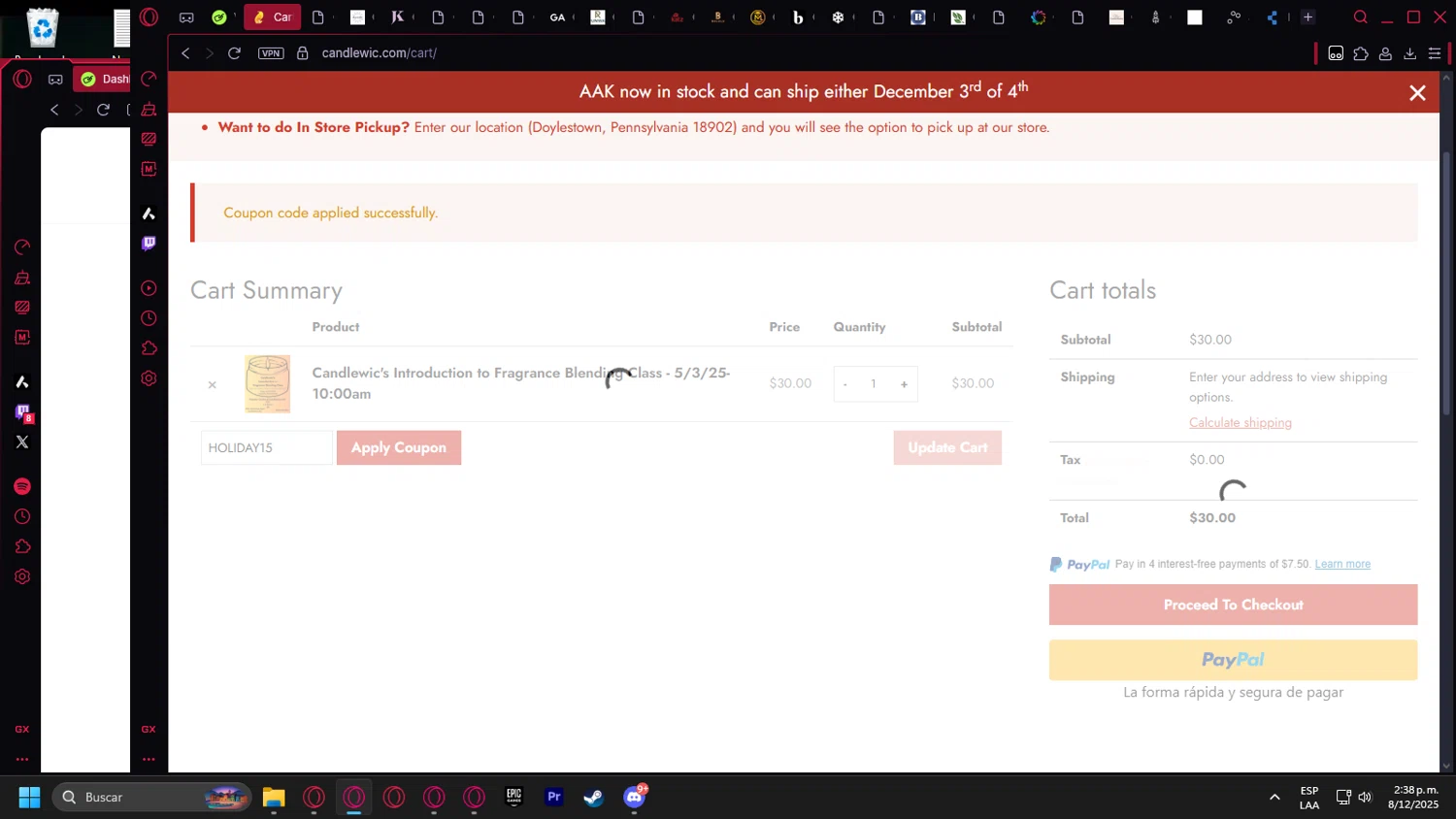Open the three-dots menu in front sidebar

click(x=149, y=759)
